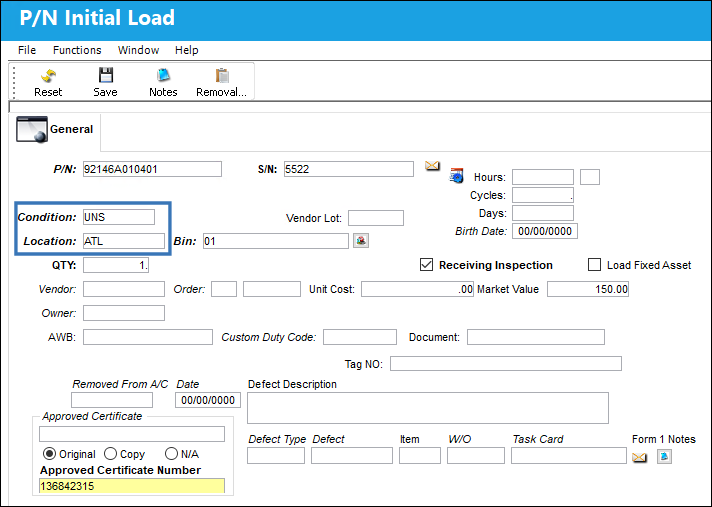
Task: Select the Original certificate radio button
Action: pos(49,453)
